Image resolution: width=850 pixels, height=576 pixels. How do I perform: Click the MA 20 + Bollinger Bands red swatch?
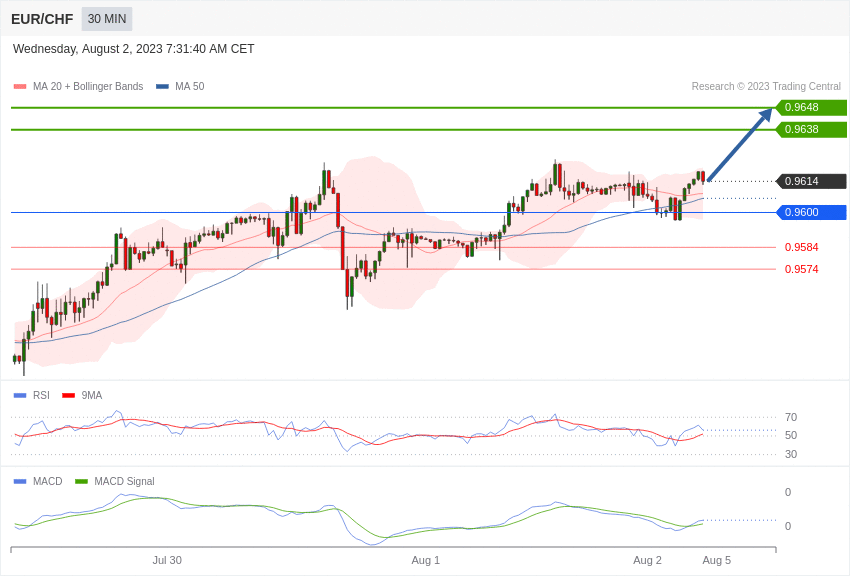(x=20, y=87)
